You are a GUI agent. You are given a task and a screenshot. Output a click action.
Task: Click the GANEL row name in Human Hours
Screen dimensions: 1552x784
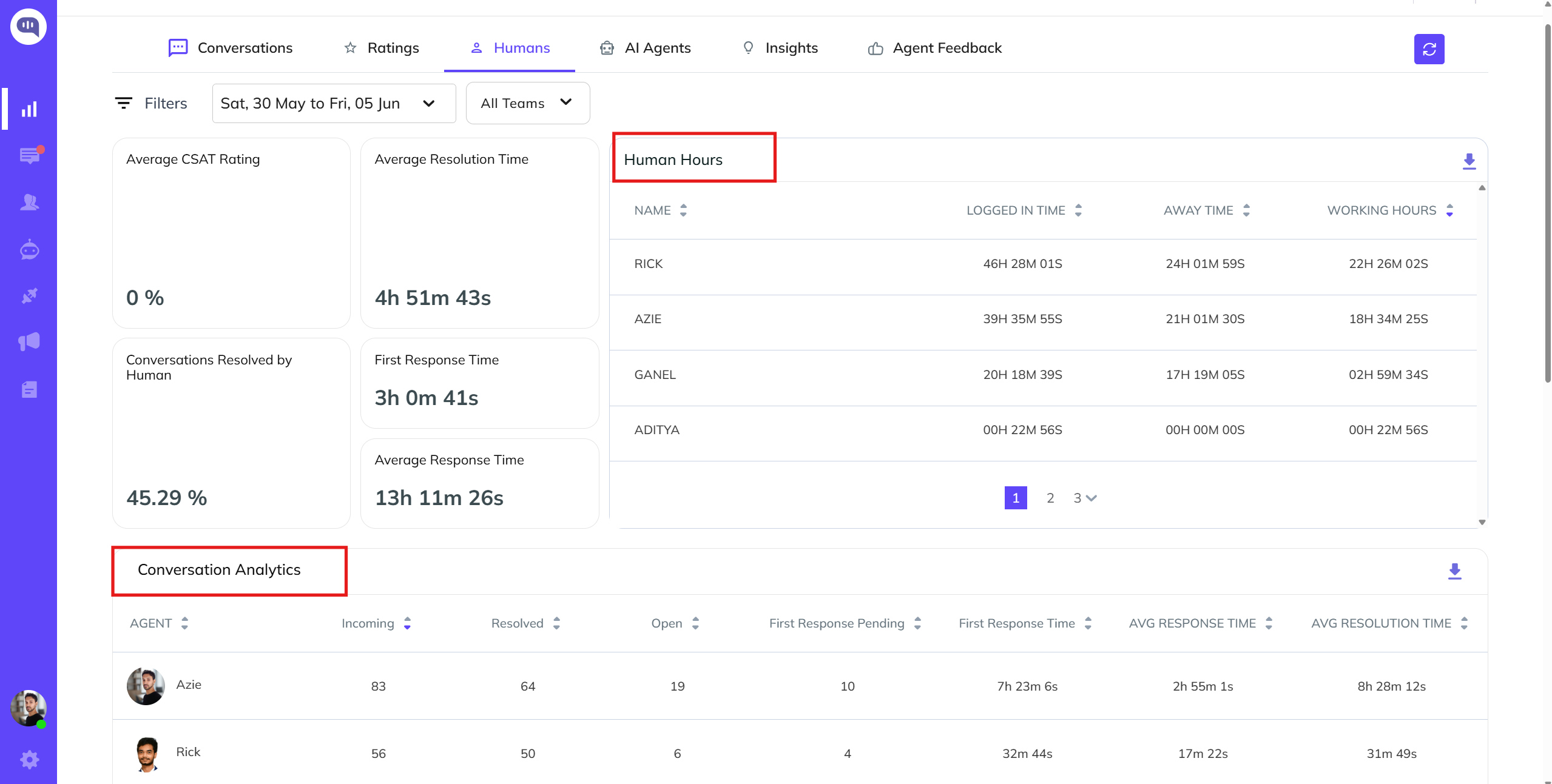point(655,375)
